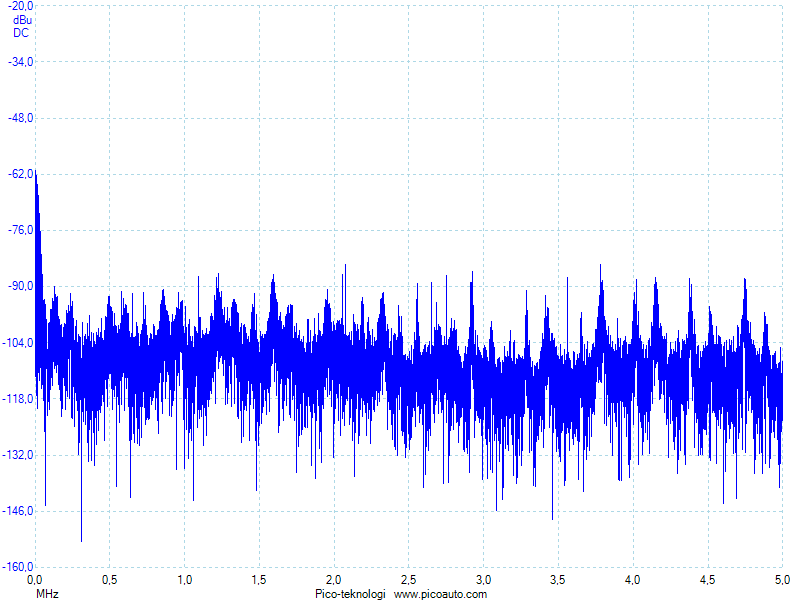Click the 1,5 x-axis label
The width and height of the screenshot is (800, 600).
pos(259,580)
